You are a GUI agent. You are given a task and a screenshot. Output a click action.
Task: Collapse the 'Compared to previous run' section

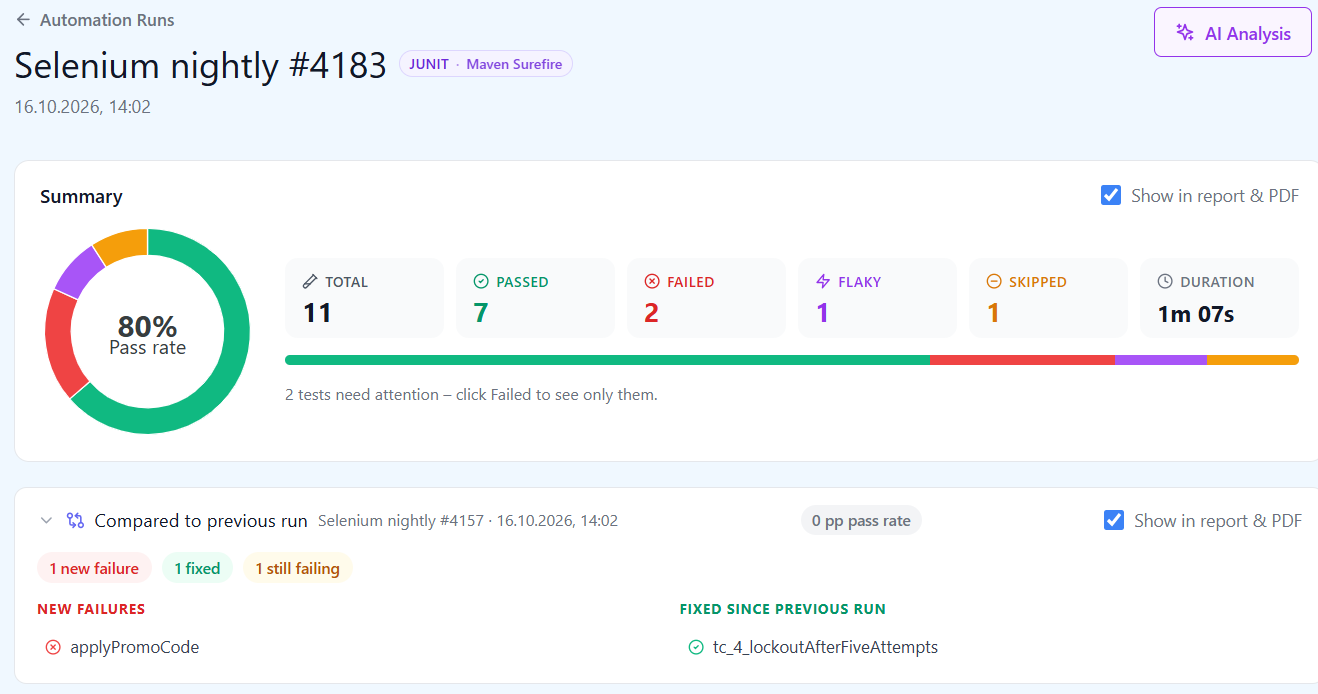tap(46, 520)
